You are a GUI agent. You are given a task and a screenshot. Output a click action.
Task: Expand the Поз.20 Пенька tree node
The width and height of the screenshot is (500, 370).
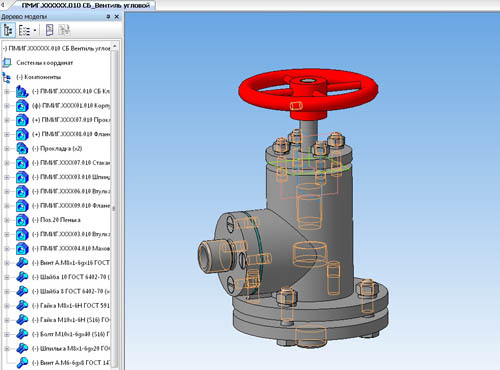[x=7, y=220]
